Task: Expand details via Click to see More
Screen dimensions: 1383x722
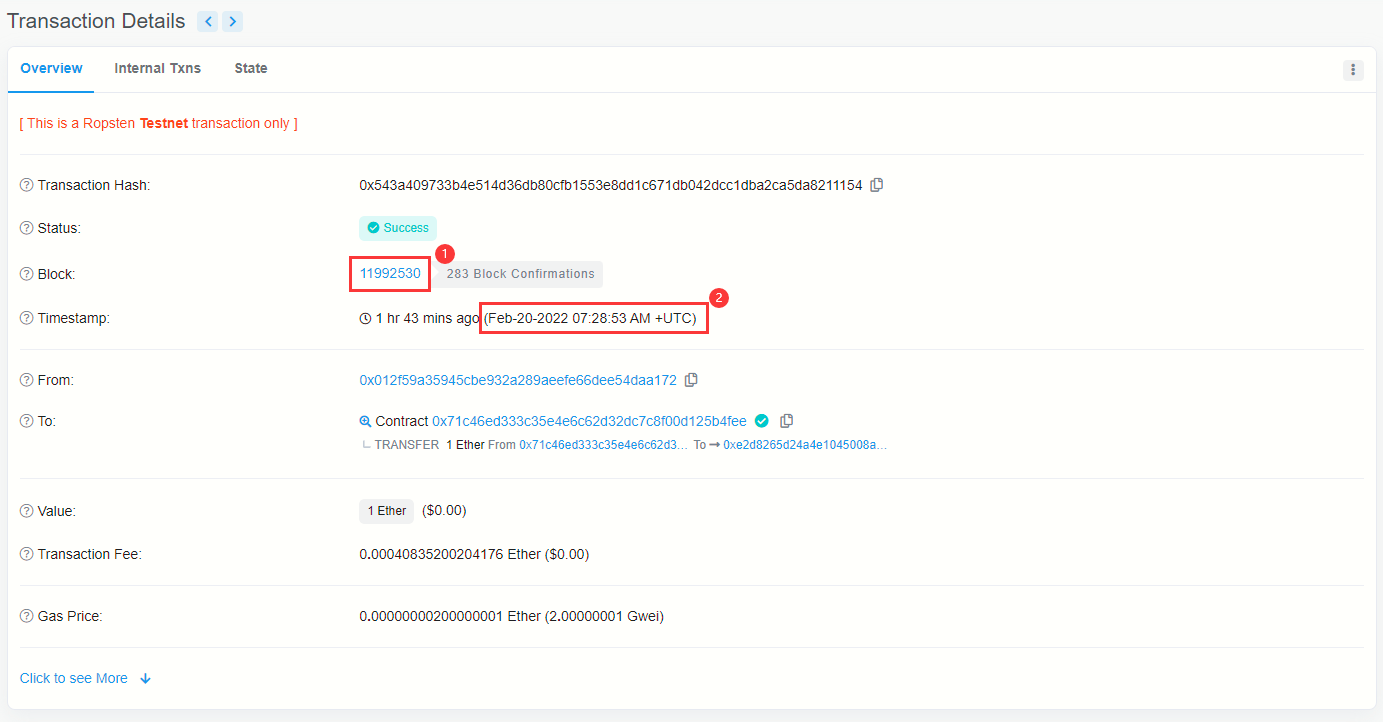Action: tap(73, 678)
